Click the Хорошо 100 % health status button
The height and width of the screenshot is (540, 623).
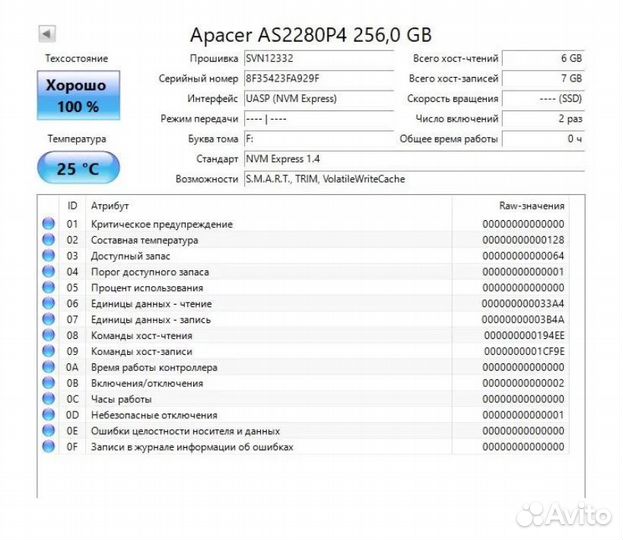(78, 95)
